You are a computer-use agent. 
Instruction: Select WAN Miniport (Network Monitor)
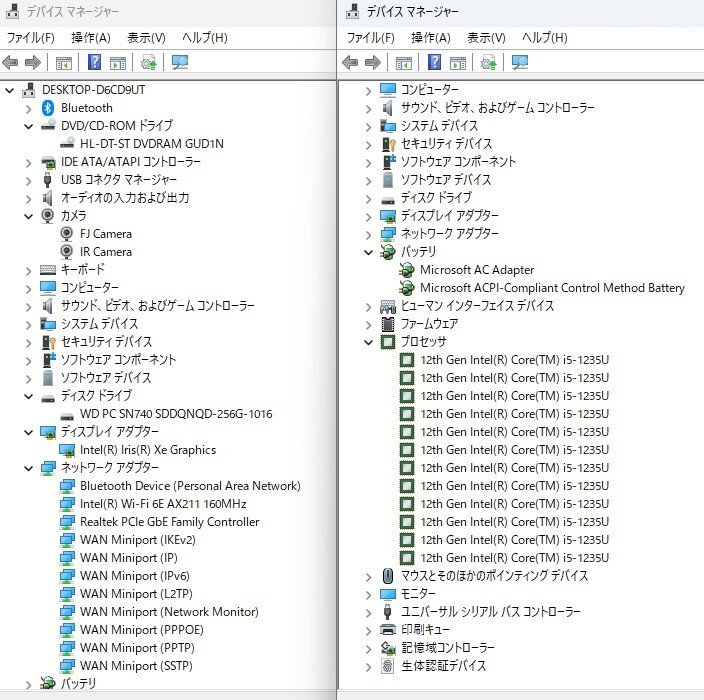(x=169, y=612)
